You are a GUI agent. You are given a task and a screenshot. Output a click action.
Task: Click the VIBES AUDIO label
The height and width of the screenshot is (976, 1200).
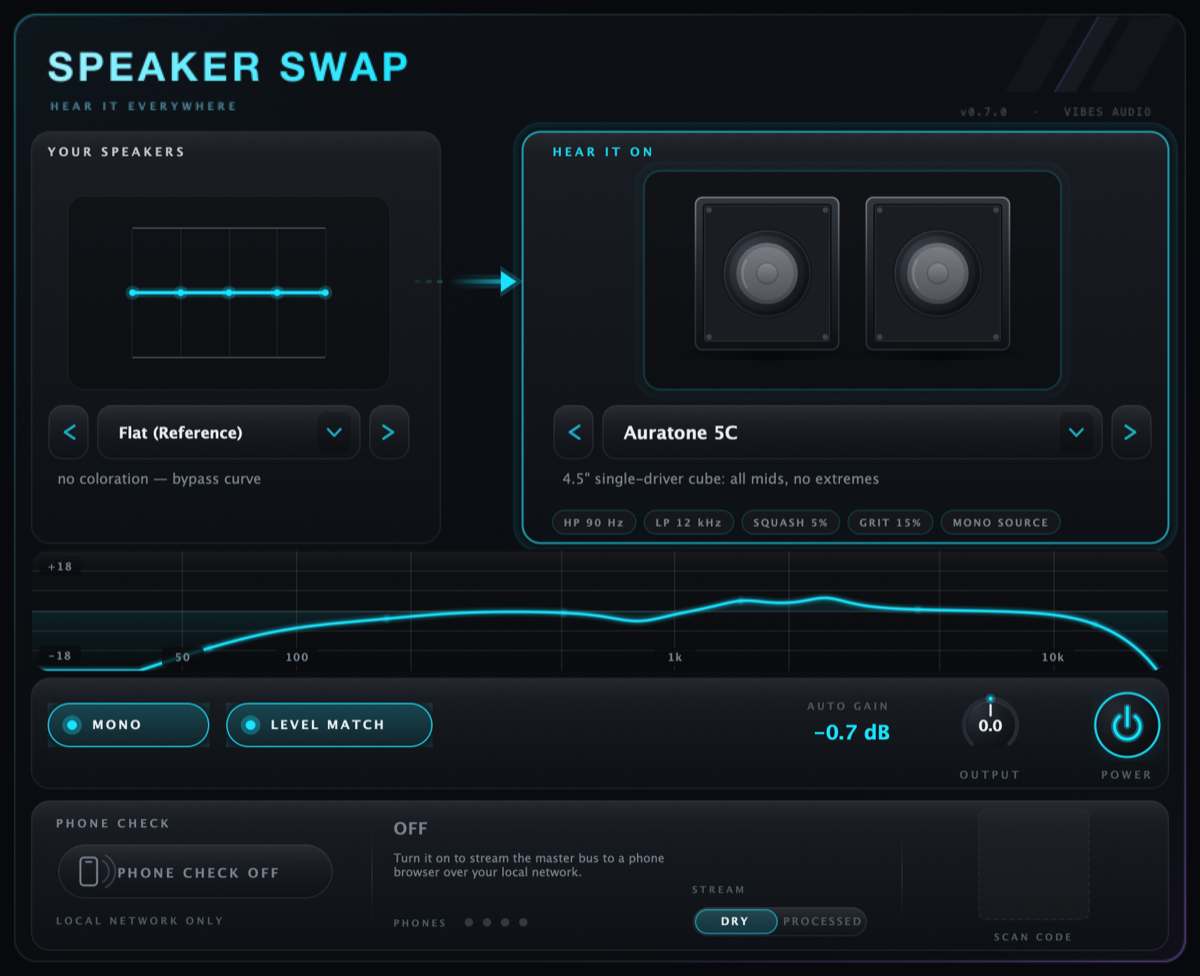(1107, 112)
